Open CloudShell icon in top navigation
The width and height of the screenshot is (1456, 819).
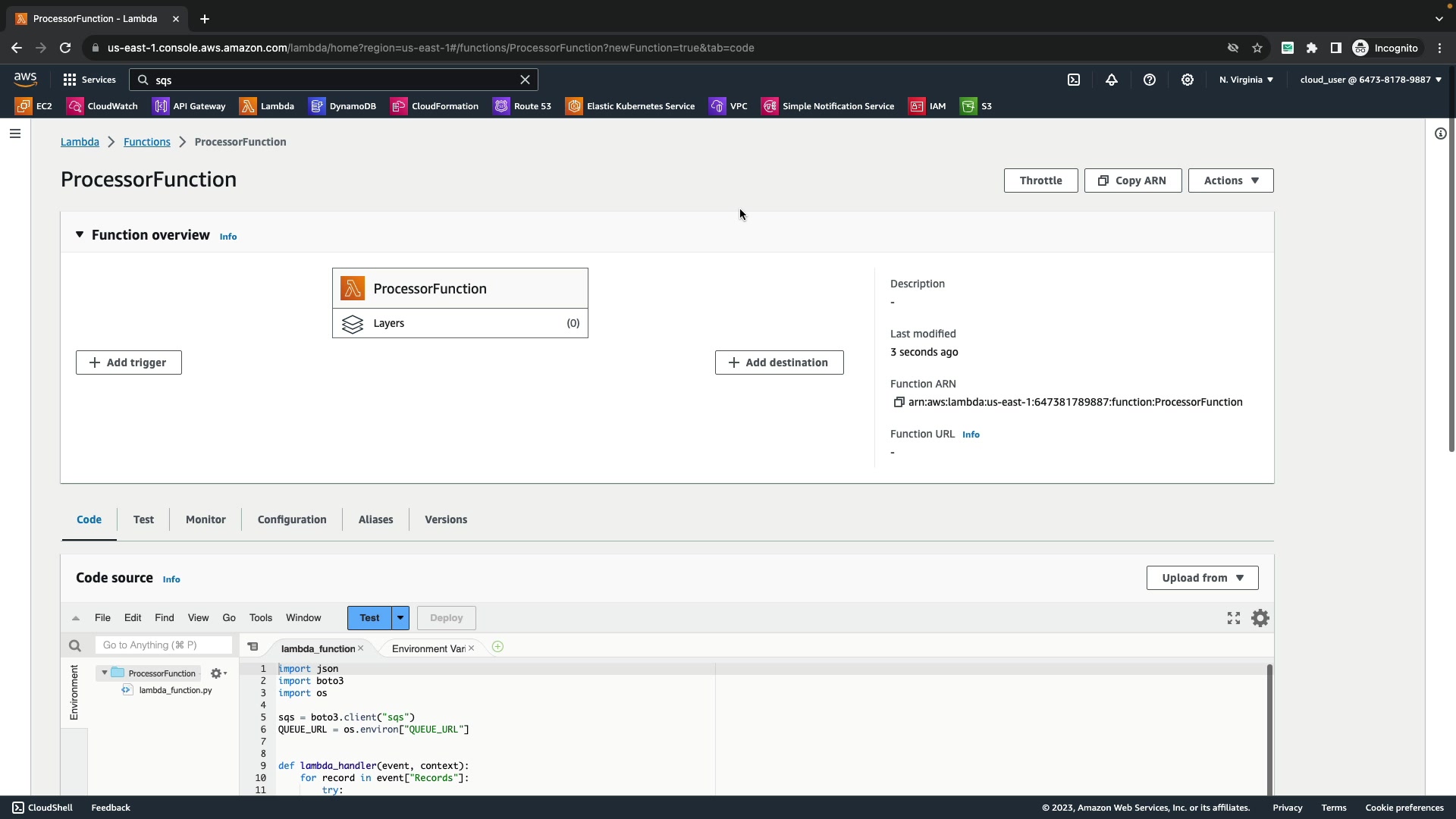(x=1074, y=80)
